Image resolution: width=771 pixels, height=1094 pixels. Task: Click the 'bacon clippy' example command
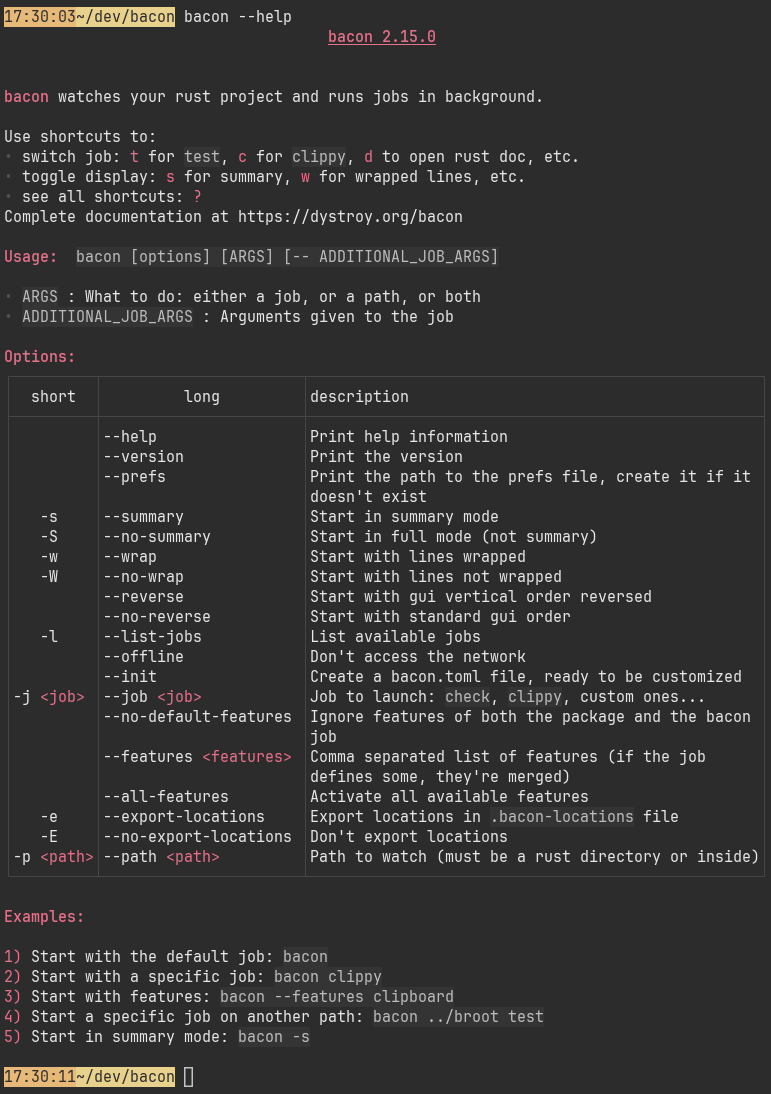(327, 977)
